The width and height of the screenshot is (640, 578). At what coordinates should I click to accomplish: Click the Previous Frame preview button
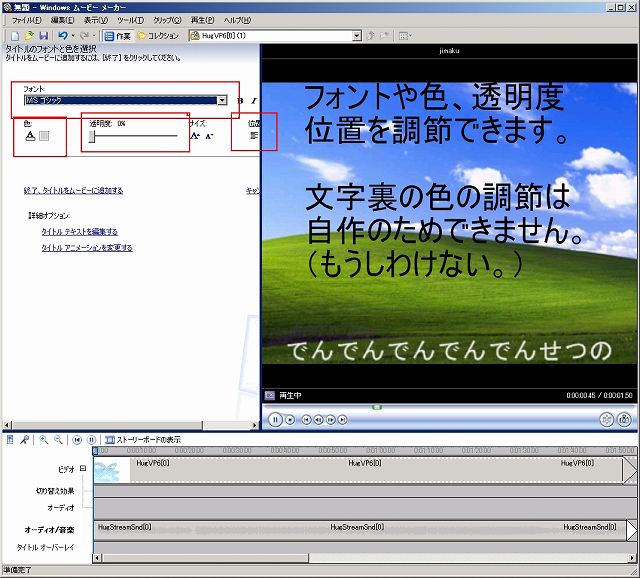click(x=318, y=420)
